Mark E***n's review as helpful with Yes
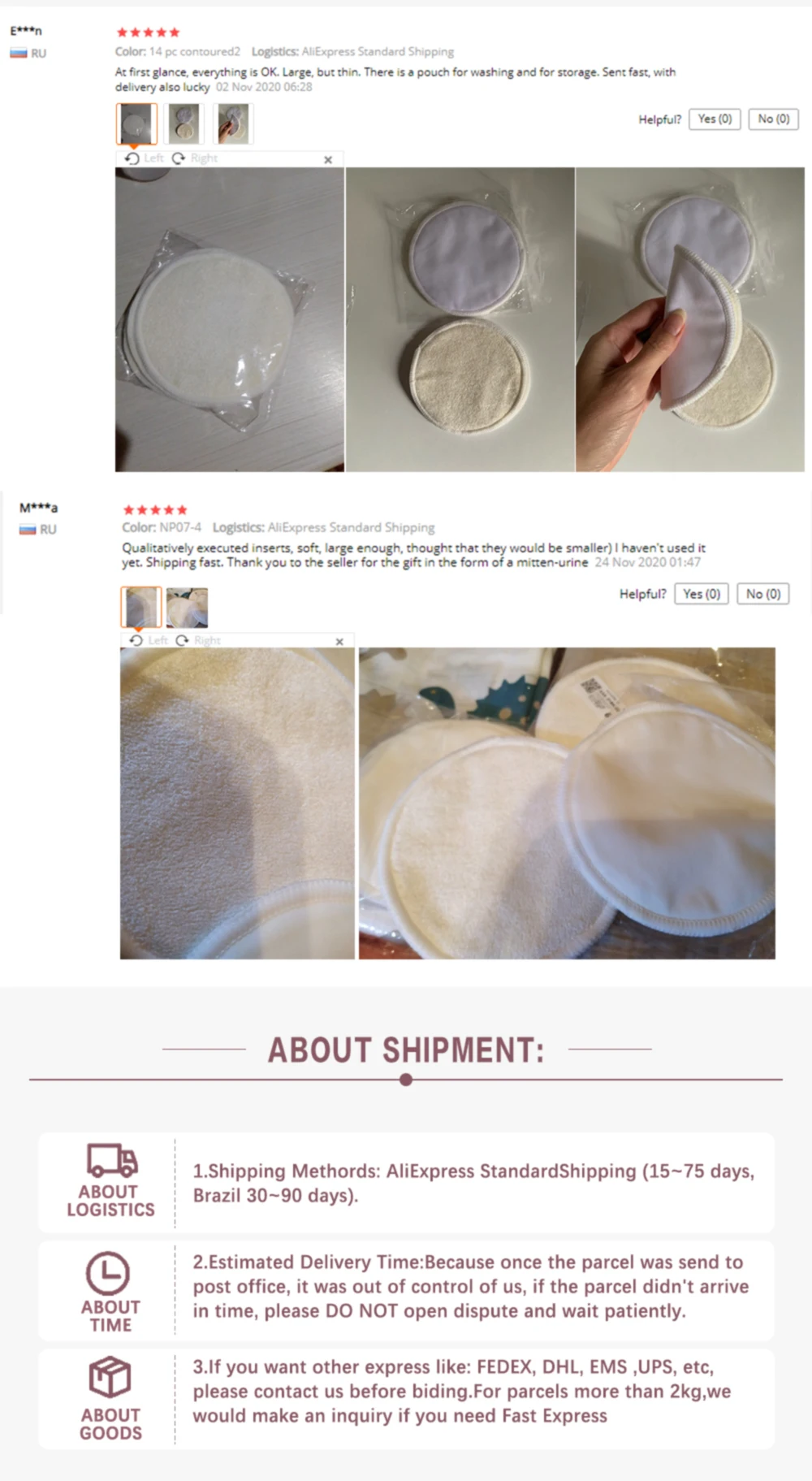Viewport: 812px width, 1481px height. coord(715,119)
